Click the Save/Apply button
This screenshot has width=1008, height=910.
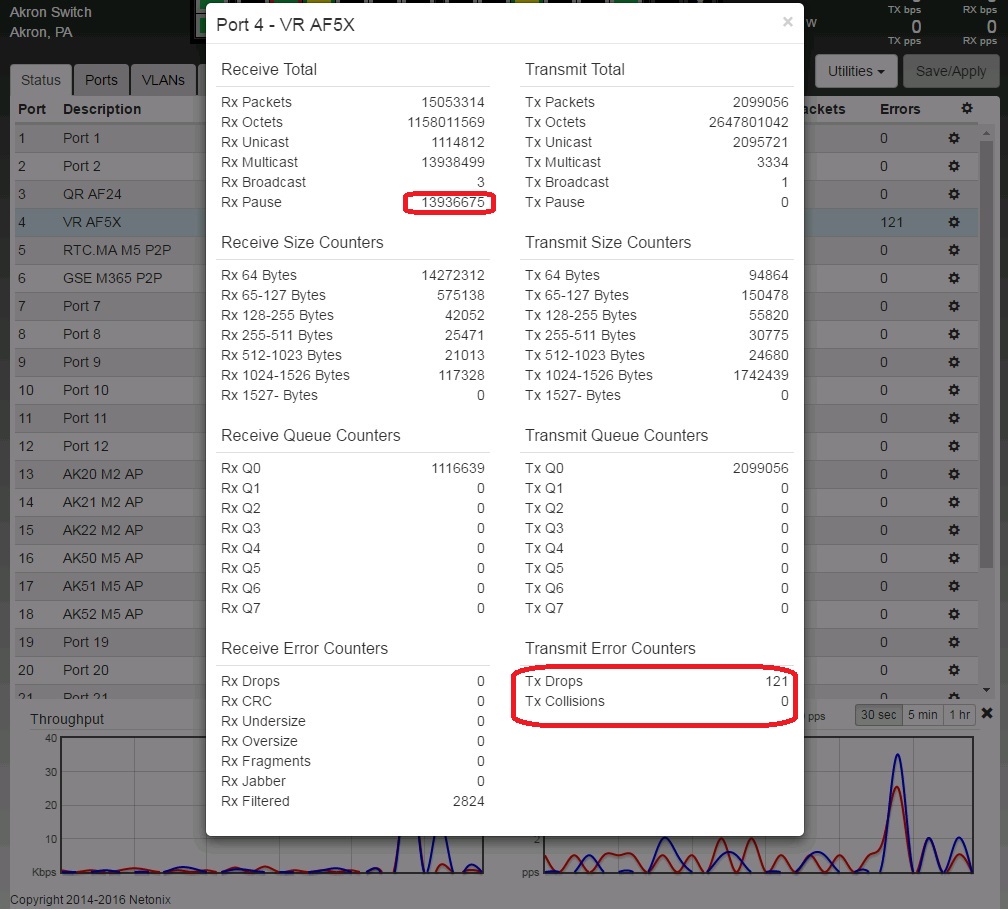[x=952, y=72]
